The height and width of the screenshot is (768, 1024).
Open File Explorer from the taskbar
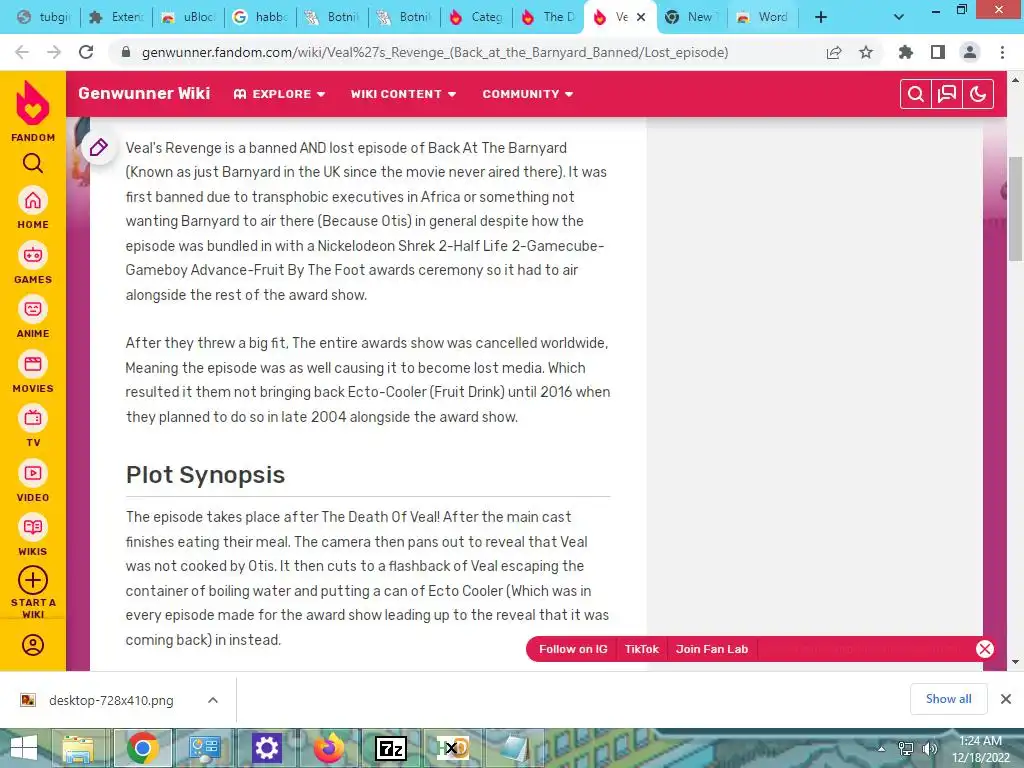click(x=78, y=748)
